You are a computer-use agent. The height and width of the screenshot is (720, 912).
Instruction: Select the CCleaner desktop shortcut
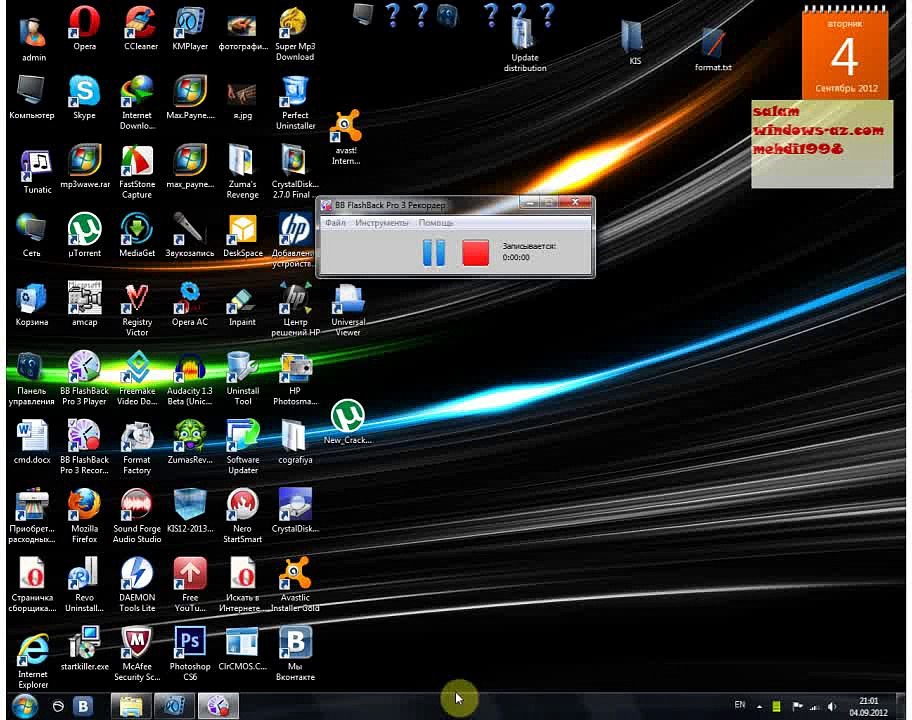tap(141, 28)
